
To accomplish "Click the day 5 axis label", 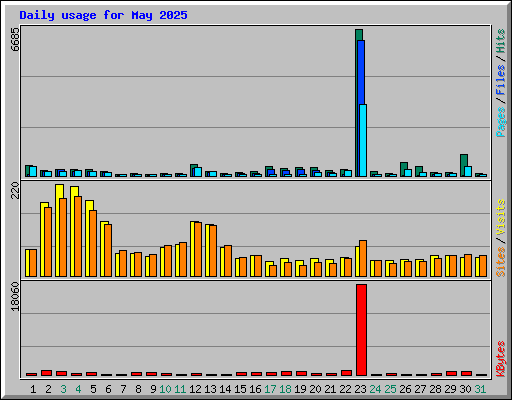I will [x=93, y=389].
